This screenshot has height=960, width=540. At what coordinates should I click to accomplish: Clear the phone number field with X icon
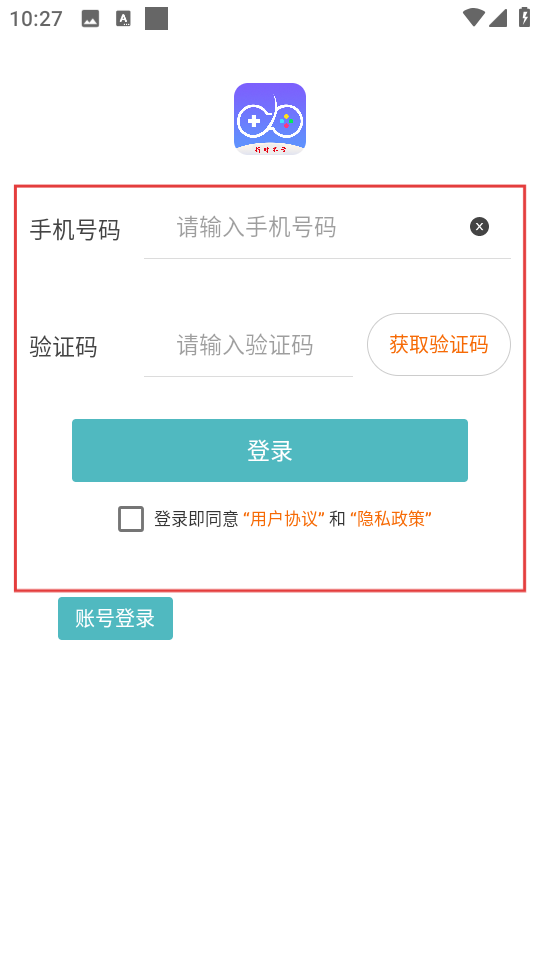click(x=479, y=227)
